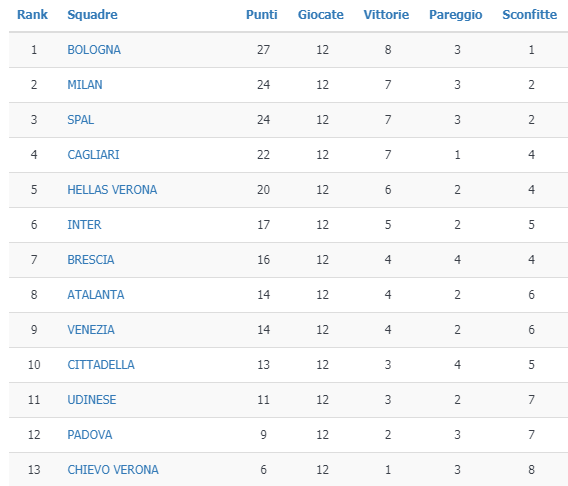Click the VENEZIA team link

(91, 330)
